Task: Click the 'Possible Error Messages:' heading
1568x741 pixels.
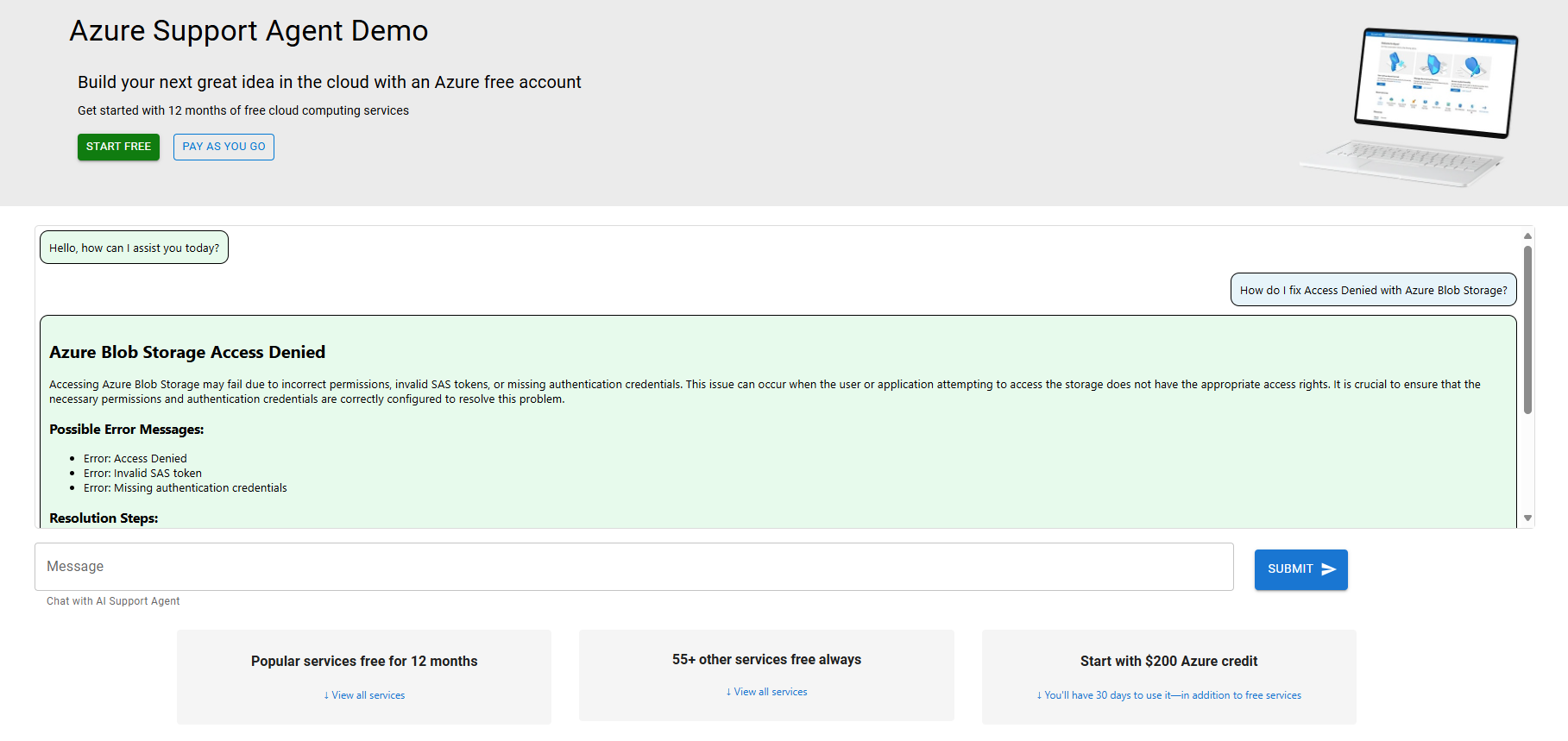Action: 126,430
